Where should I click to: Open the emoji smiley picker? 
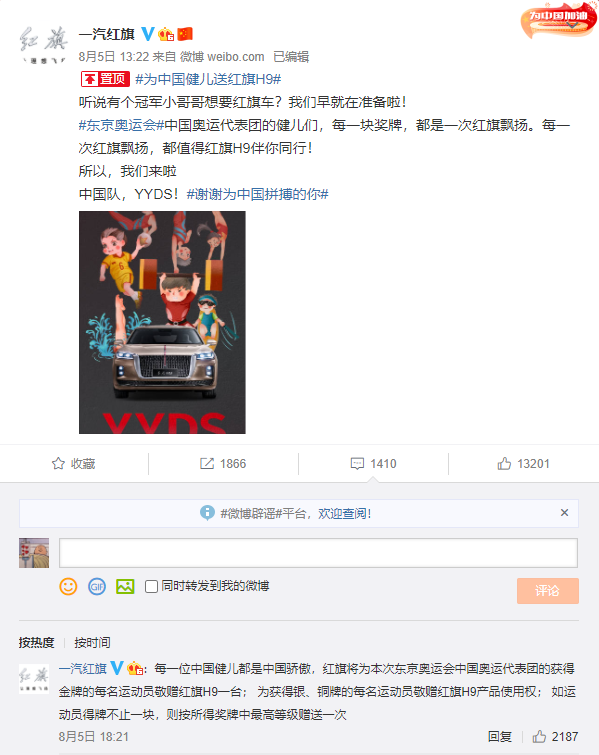(68, 586)
